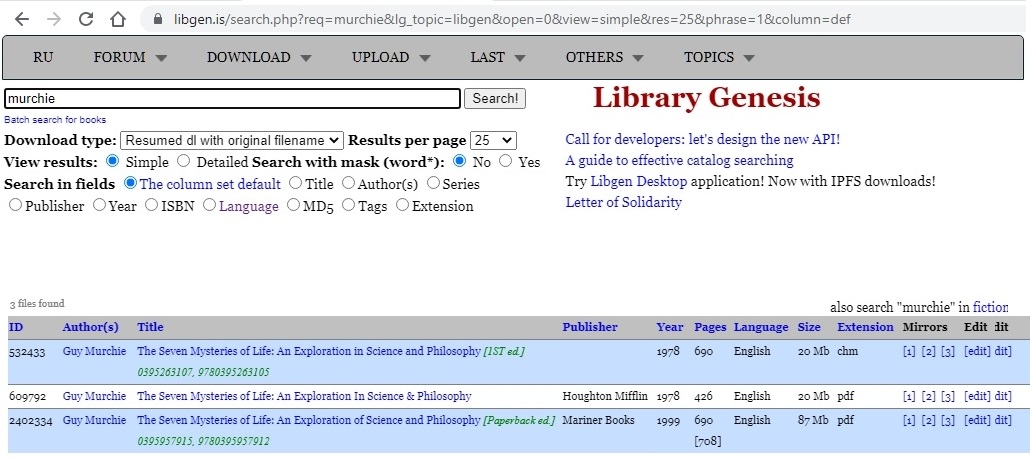Sort results by Size column

click(x=809, y=327)
